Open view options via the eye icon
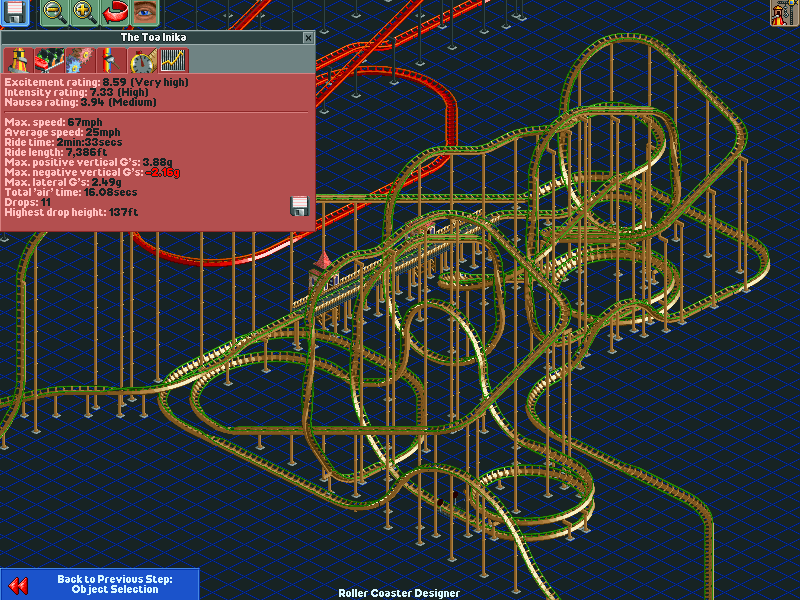The image size is (800, 600). point(145,12)
